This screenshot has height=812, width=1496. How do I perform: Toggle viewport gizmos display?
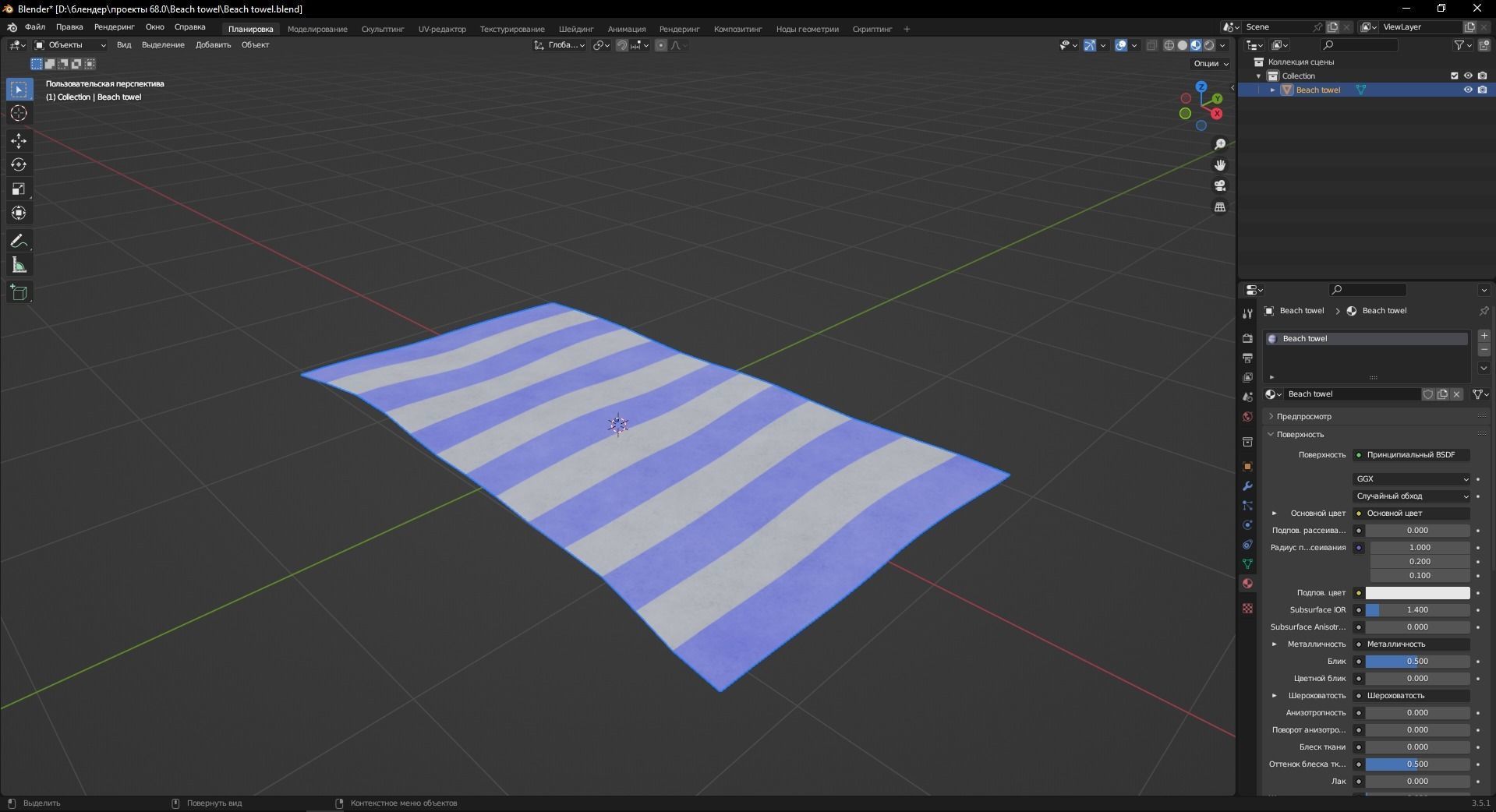1090,45
